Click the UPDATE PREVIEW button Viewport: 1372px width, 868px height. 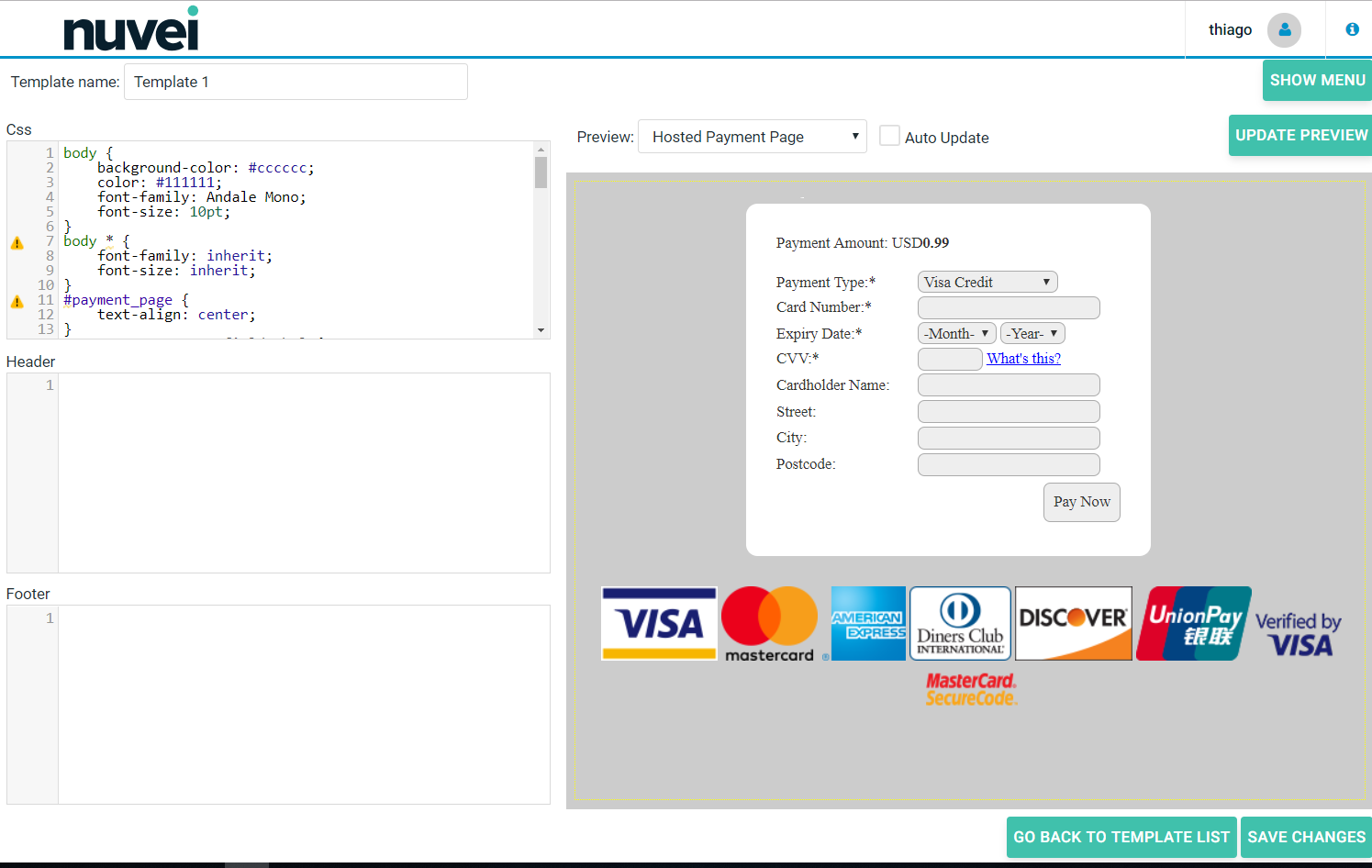pyautogui.click(x=1300, y=135)
